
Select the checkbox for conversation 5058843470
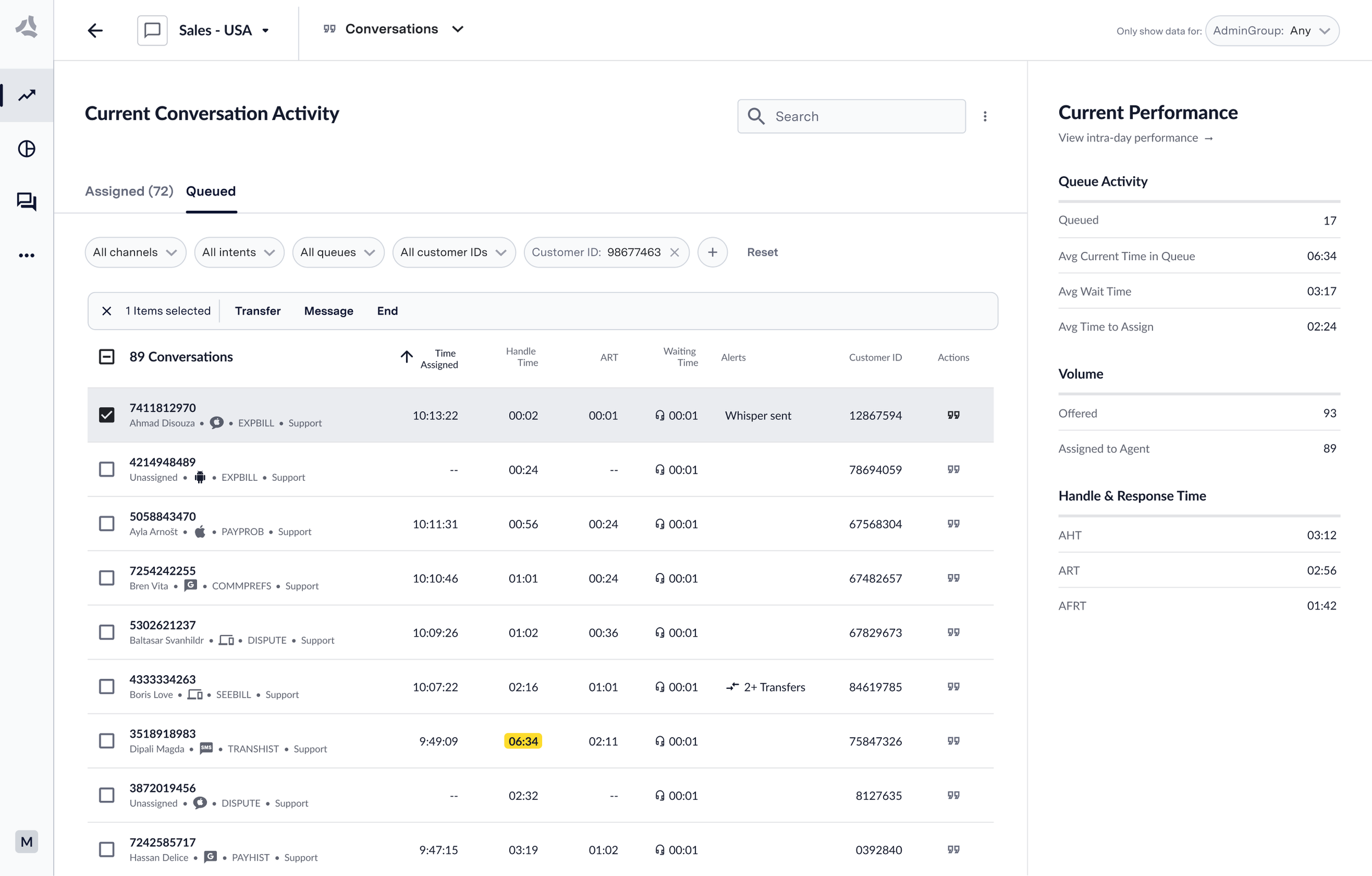point(106,524)
